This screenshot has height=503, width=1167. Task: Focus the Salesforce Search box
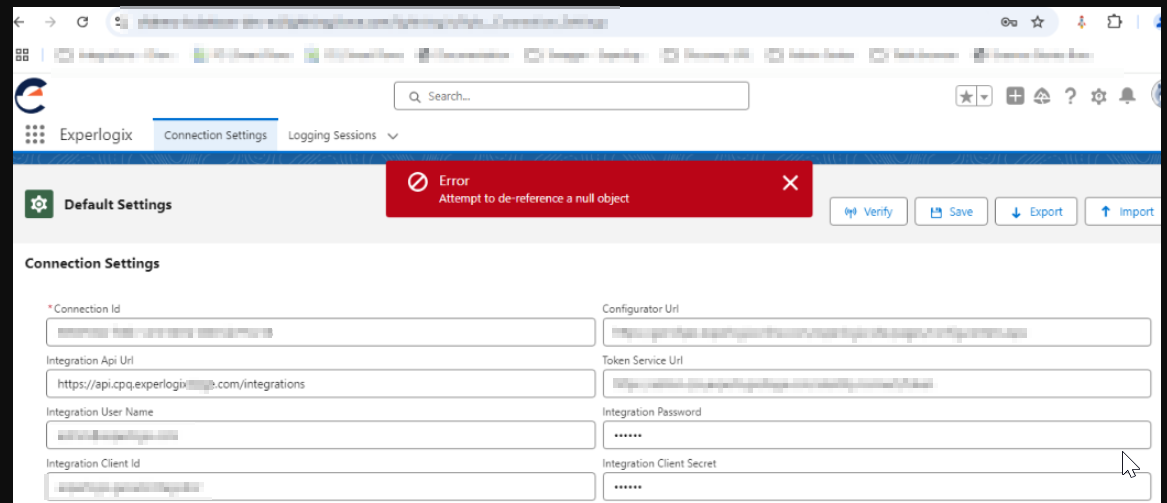point(572,96)
